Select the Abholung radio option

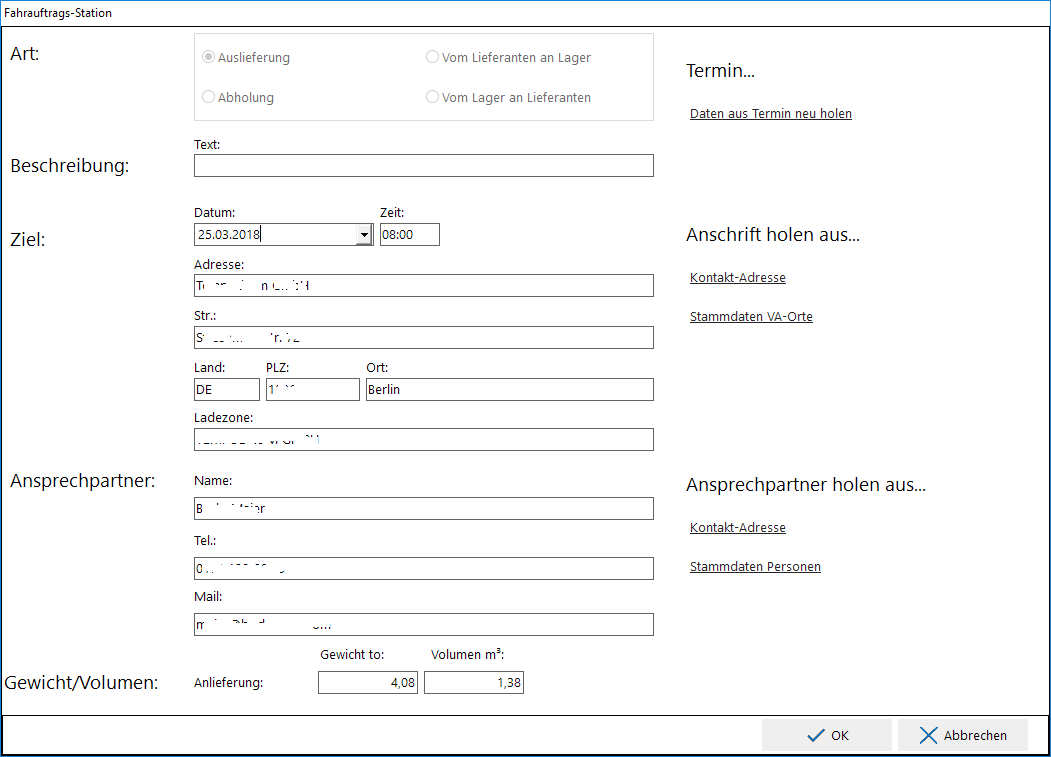click(x=238, y=97)
